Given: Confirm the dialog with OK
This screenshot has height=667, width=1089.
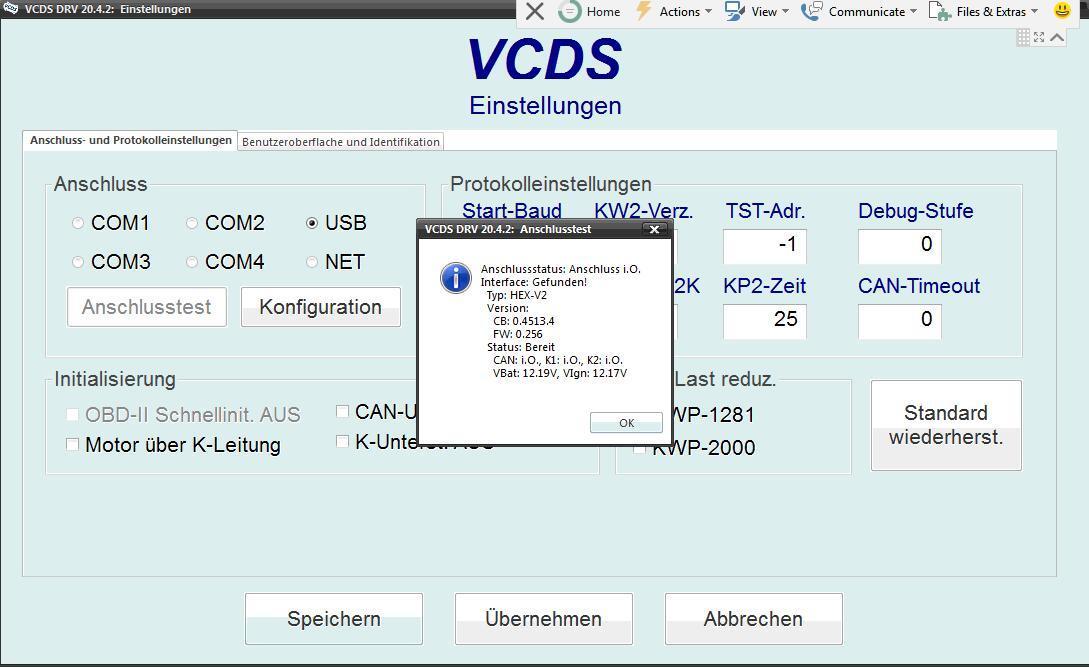Looking at the screenshot, I should point(626,422).
